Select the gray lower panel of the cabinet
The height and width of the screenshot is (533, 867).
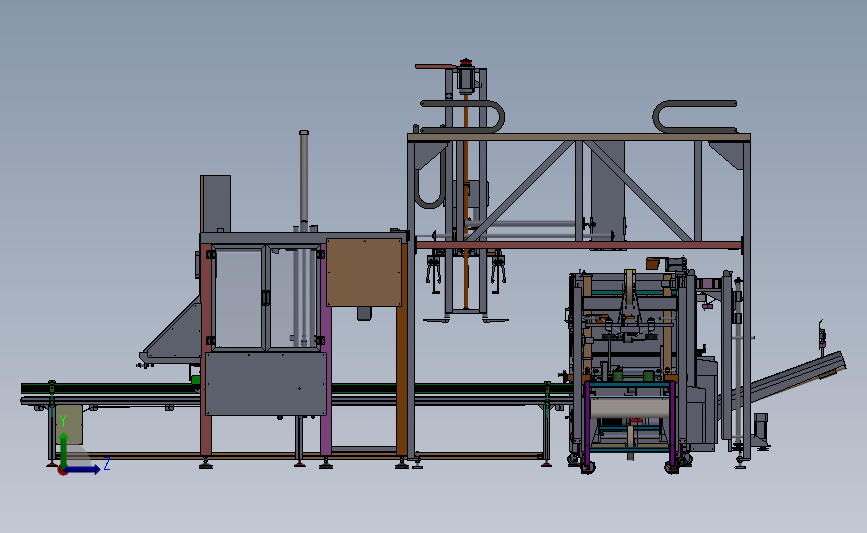[266, 384]
